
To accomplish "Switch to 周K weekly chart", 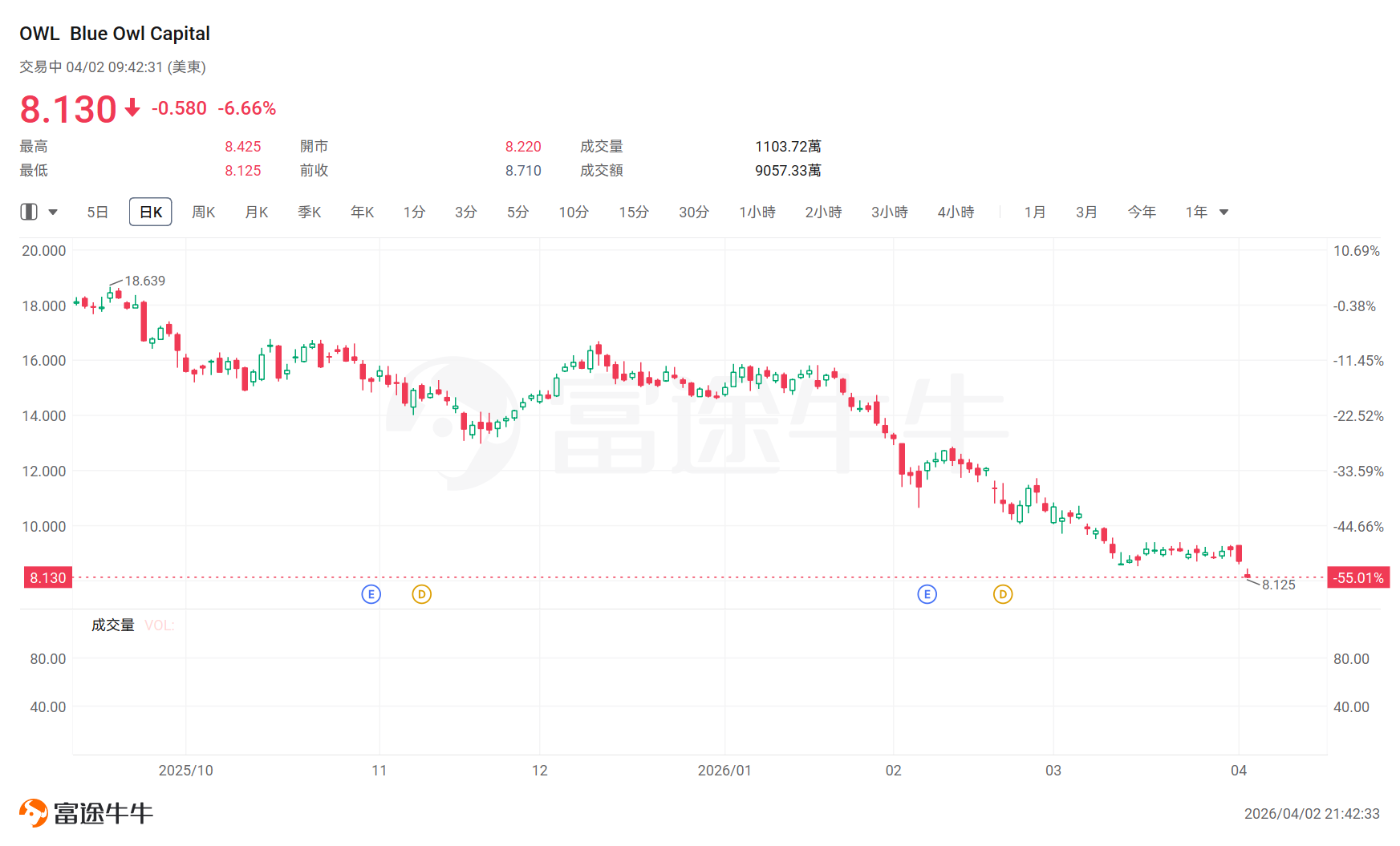I will pyautogui.click(x=203, y=213).
